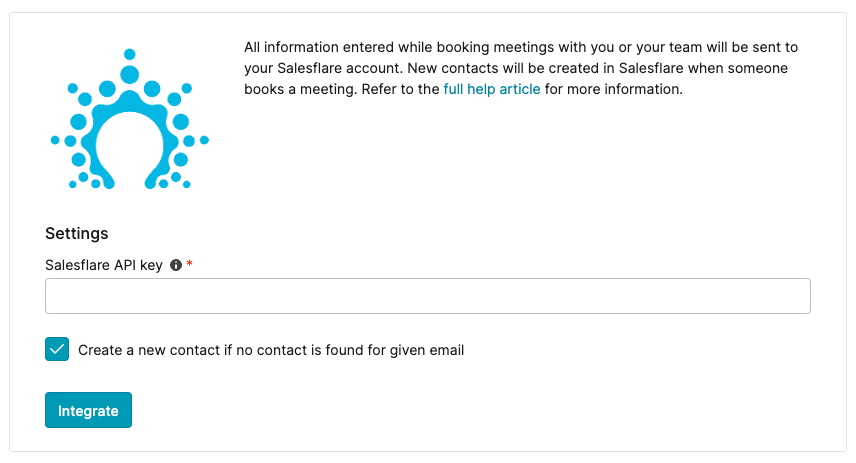Click the Salesflare API key label

click(x=104, y=265)
